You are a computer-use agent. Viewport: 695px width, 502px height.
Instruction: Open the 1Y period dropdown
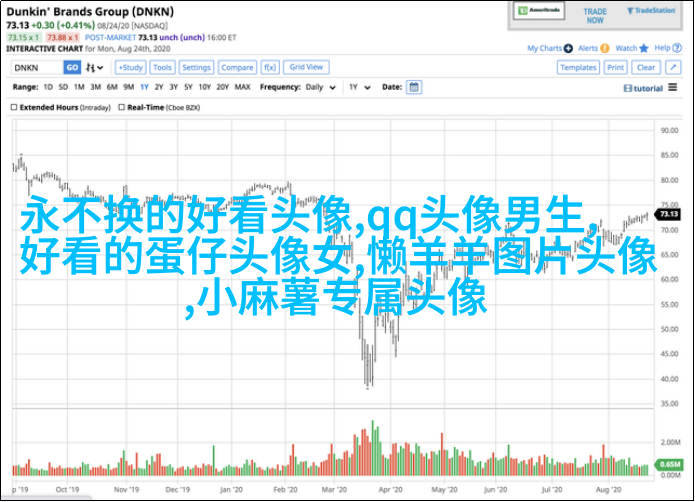[359, 87]
